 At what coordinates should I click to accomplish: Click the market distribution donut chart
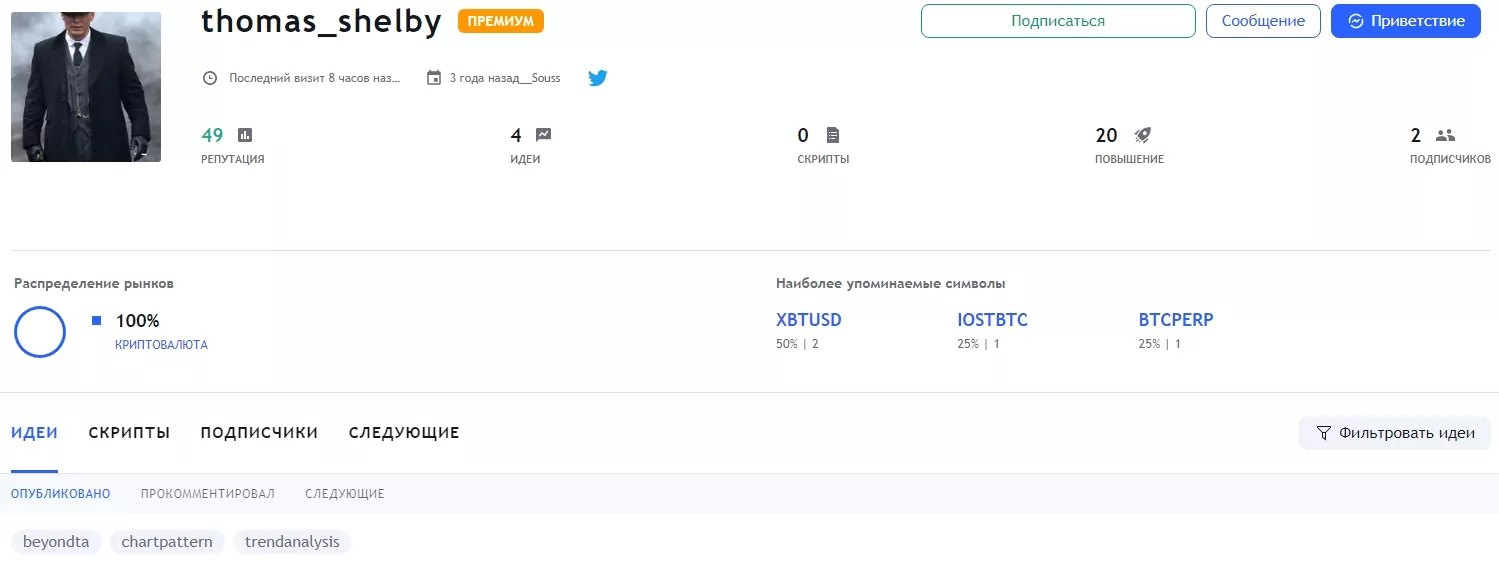(x=40, y=332)
